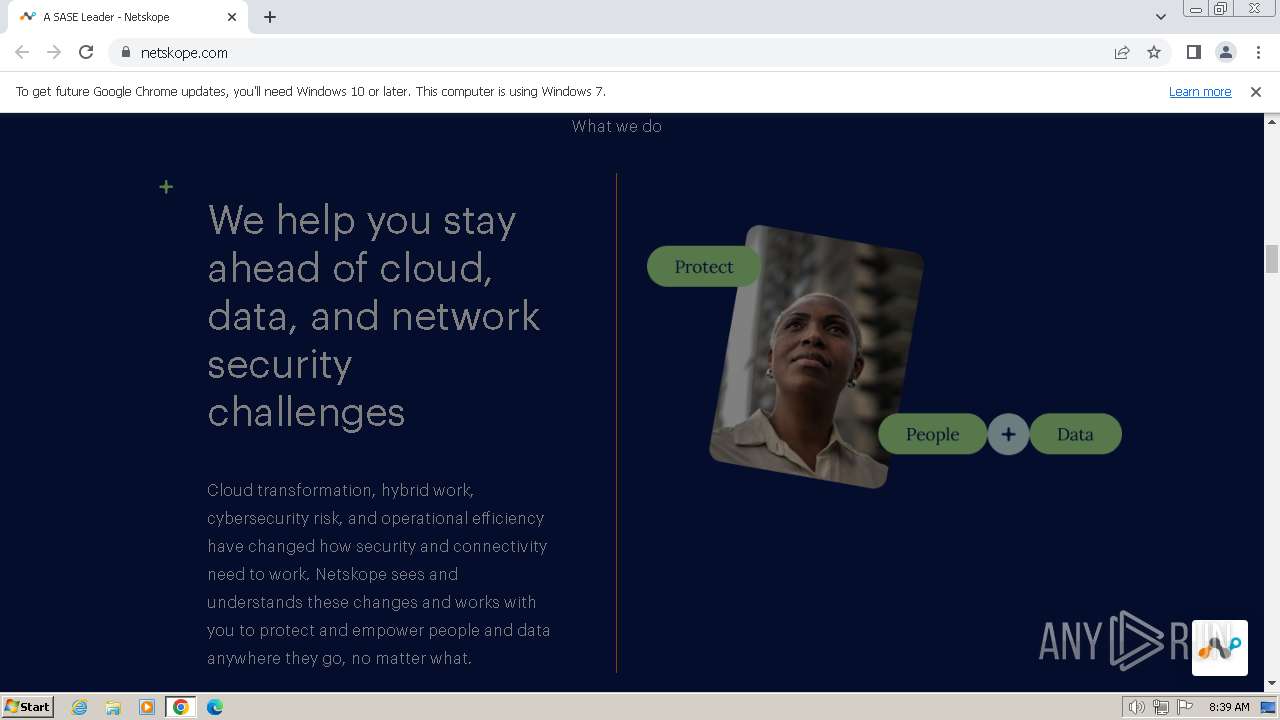Click the Protect pill button
1280x720 pixels.
[704, 267]
